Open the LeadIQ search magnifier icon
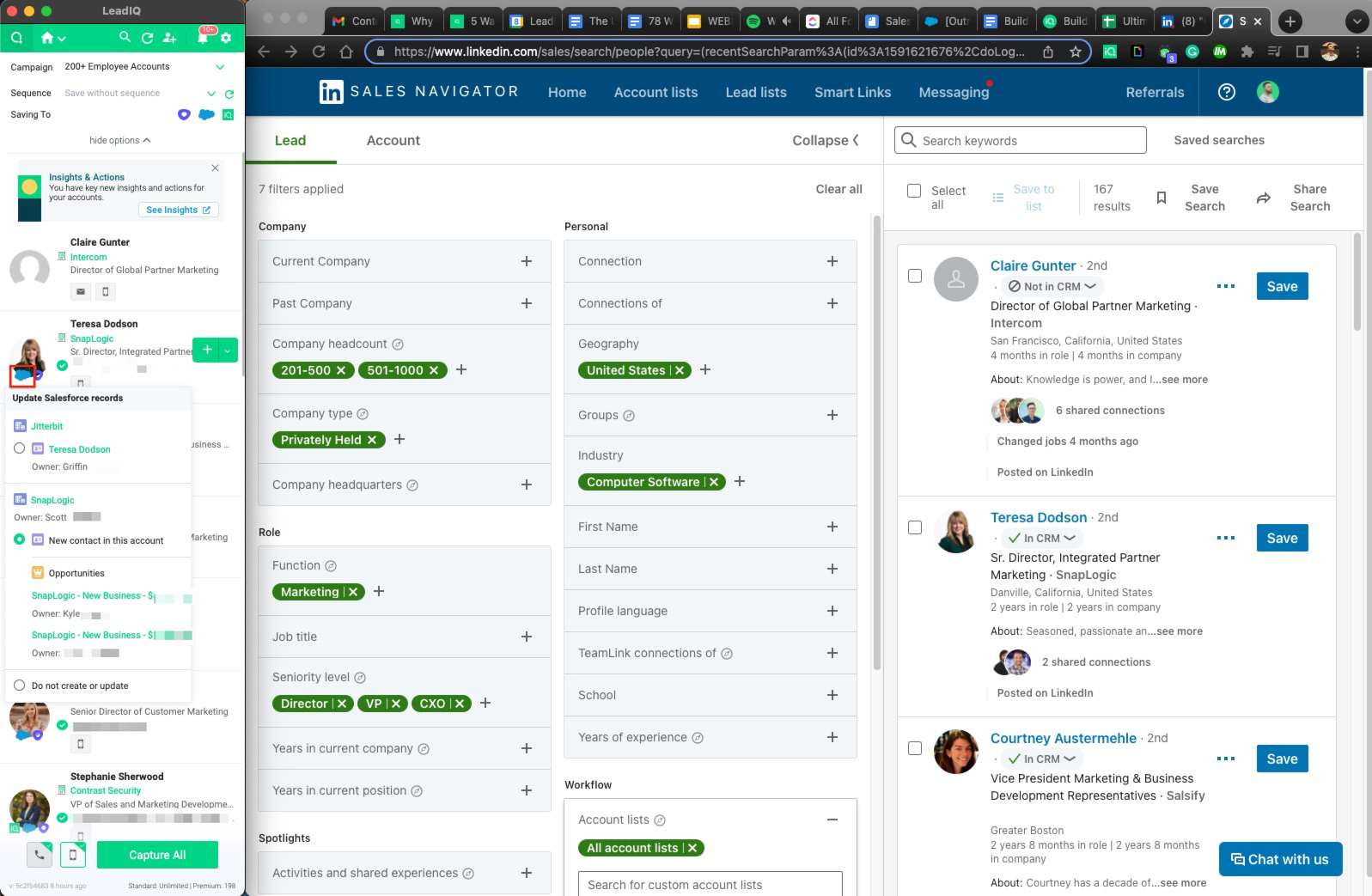Image resolution: width=1372 pixels, height=896 pixels. pyautogui.click(x=125, y=38)
